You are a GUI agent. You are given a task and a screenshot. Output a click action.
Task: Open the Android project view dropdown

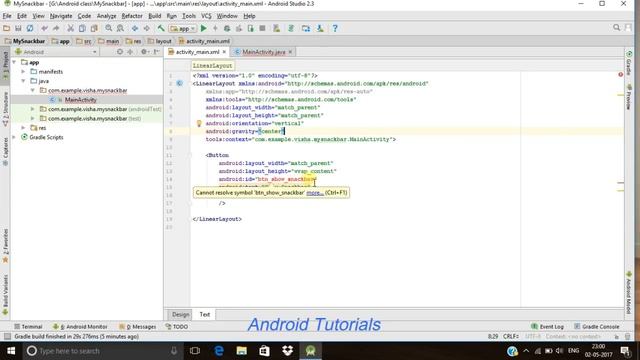56,52
